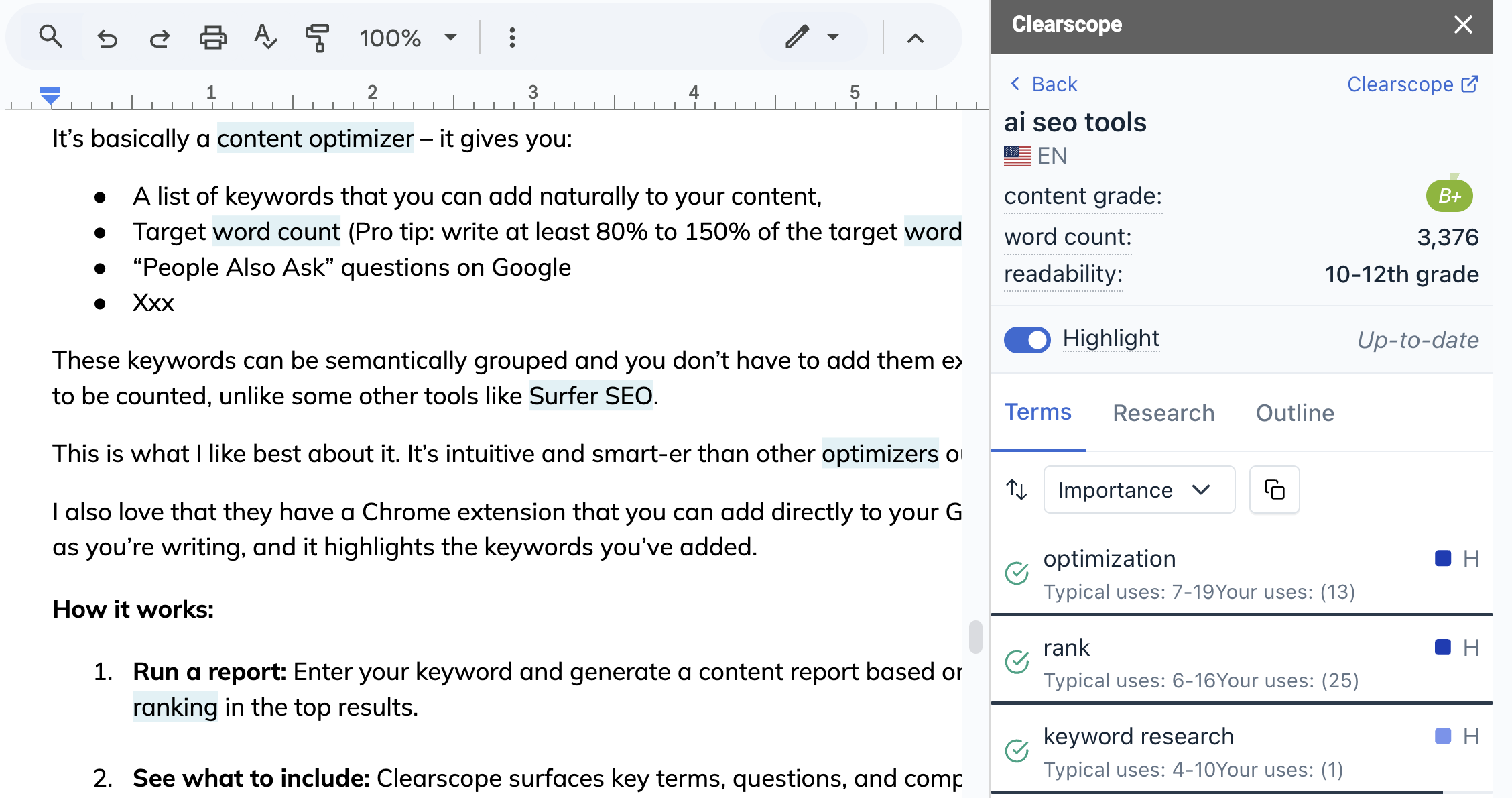Undo the last edit
The width and height of the screenshot is (1512, 798).
click(107, 37)
